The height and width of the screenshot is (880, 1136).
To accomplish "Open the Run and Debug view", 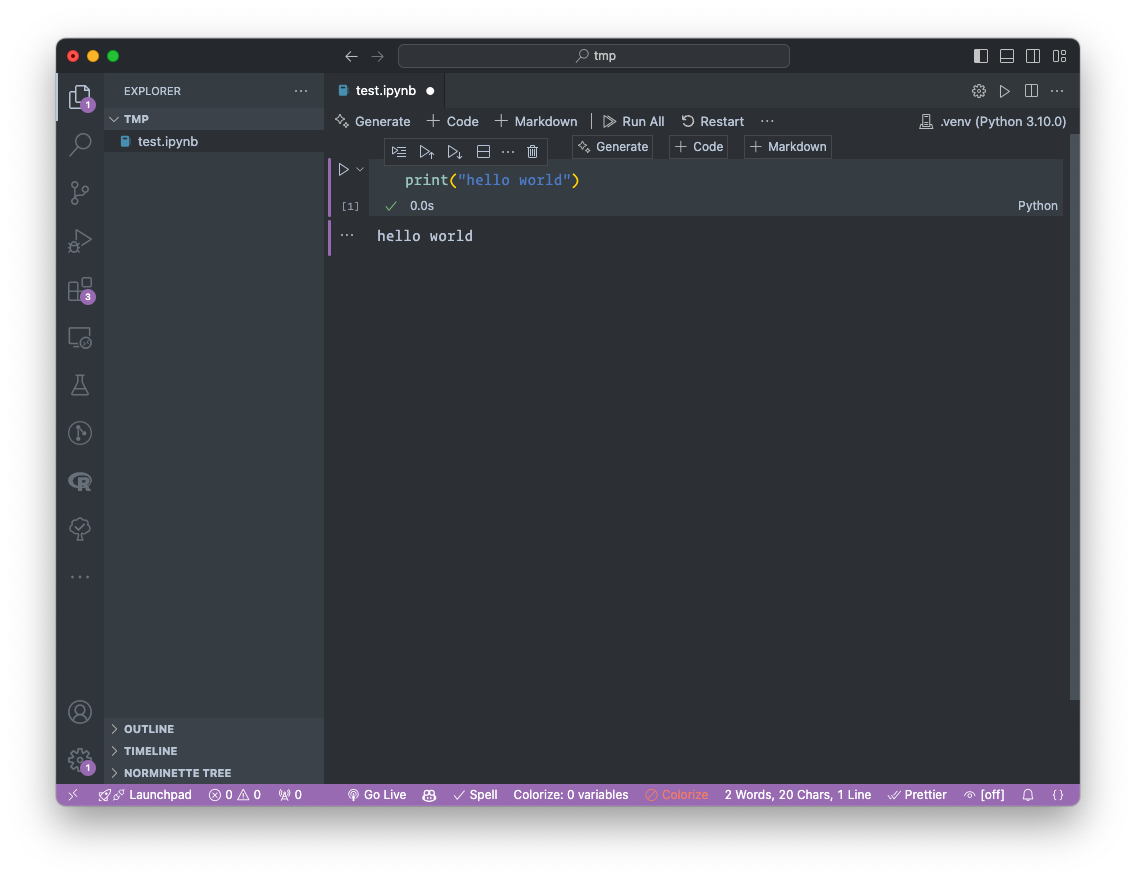I will pos(80,240).
